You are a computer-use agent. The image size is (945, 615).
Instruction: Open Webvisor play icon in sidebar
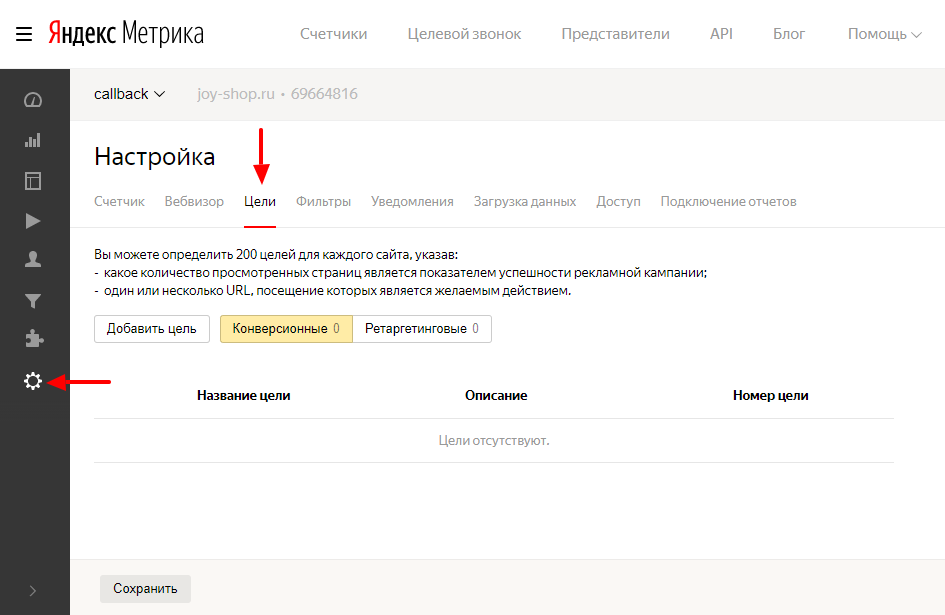[33, 221]
